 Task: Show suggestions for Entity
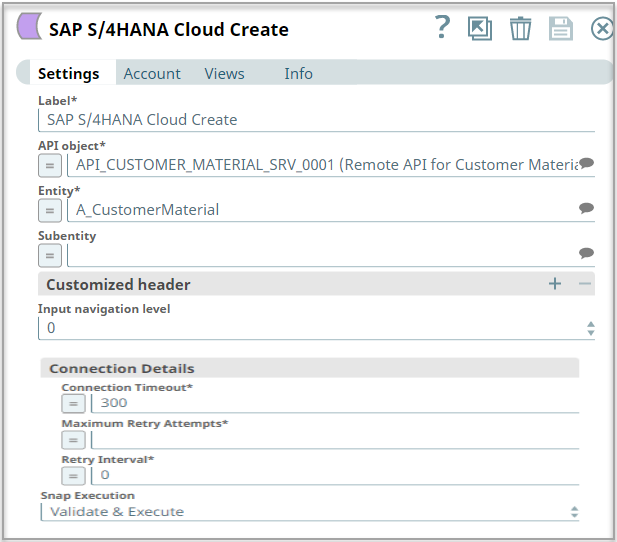[586, 208]
